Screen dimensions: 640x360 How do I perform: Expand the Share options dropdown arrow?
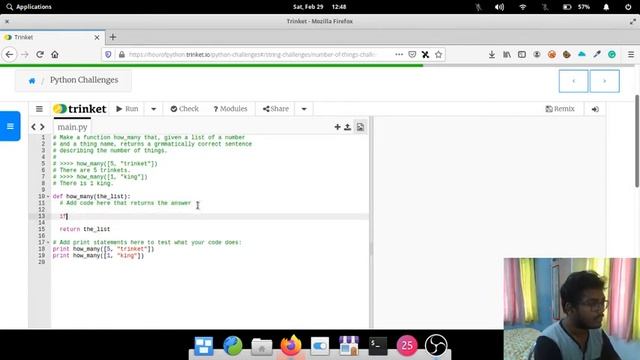[x=304, y=109]
